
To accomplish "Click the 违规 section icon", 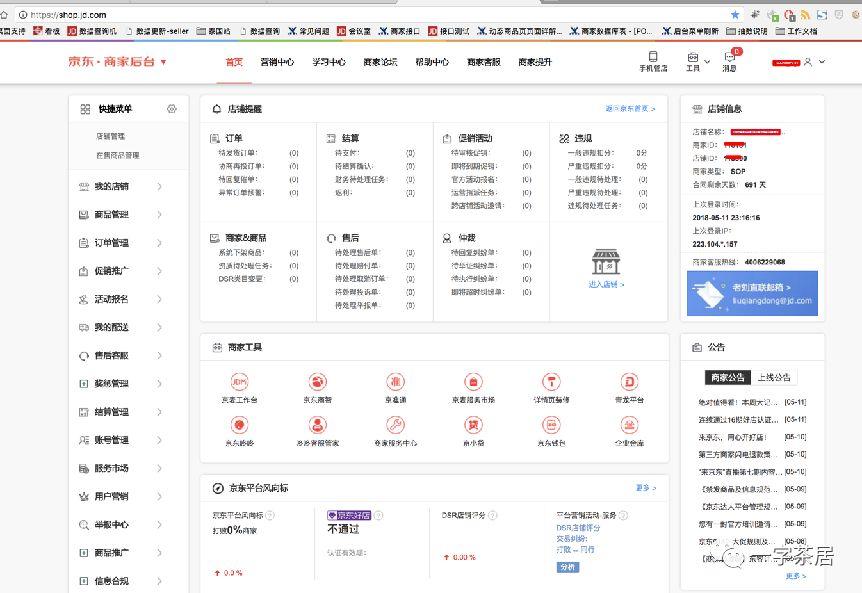I will [x=564, y=138].
